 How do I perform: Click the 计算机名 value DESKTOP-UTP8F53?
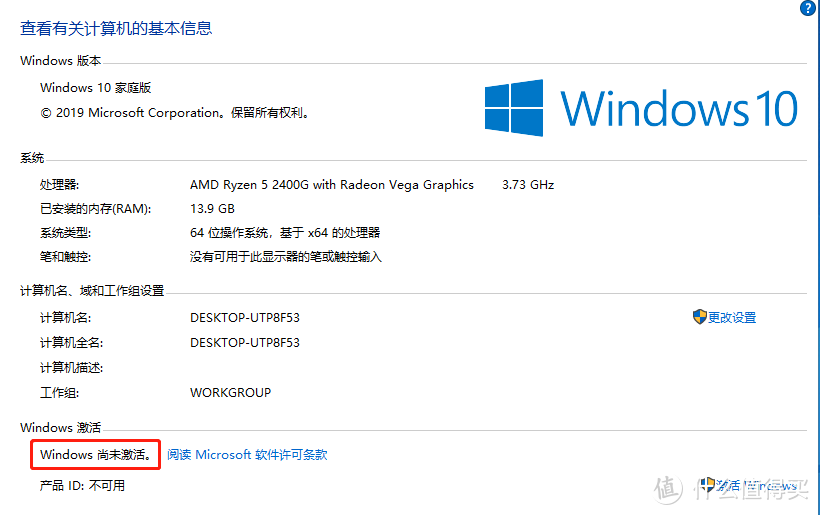coord(245,318)
